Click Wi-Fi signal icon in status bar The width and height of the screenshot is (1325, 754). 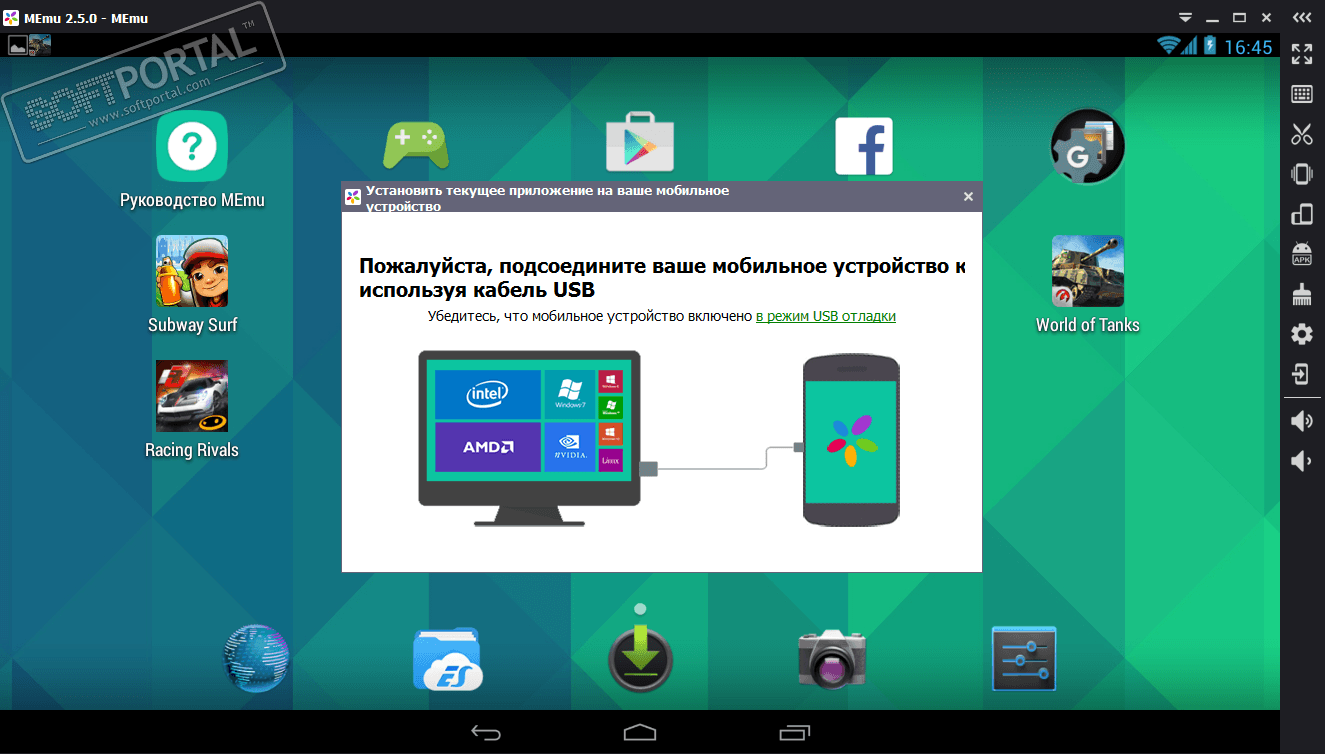tap(1168, 46)
